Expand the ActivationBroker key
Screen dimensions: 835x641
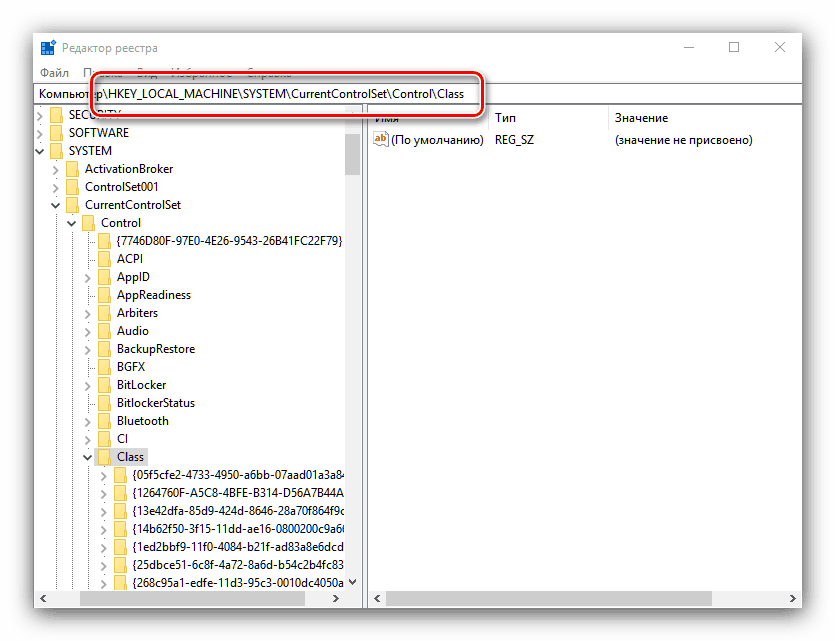click(x=56, y=170)
